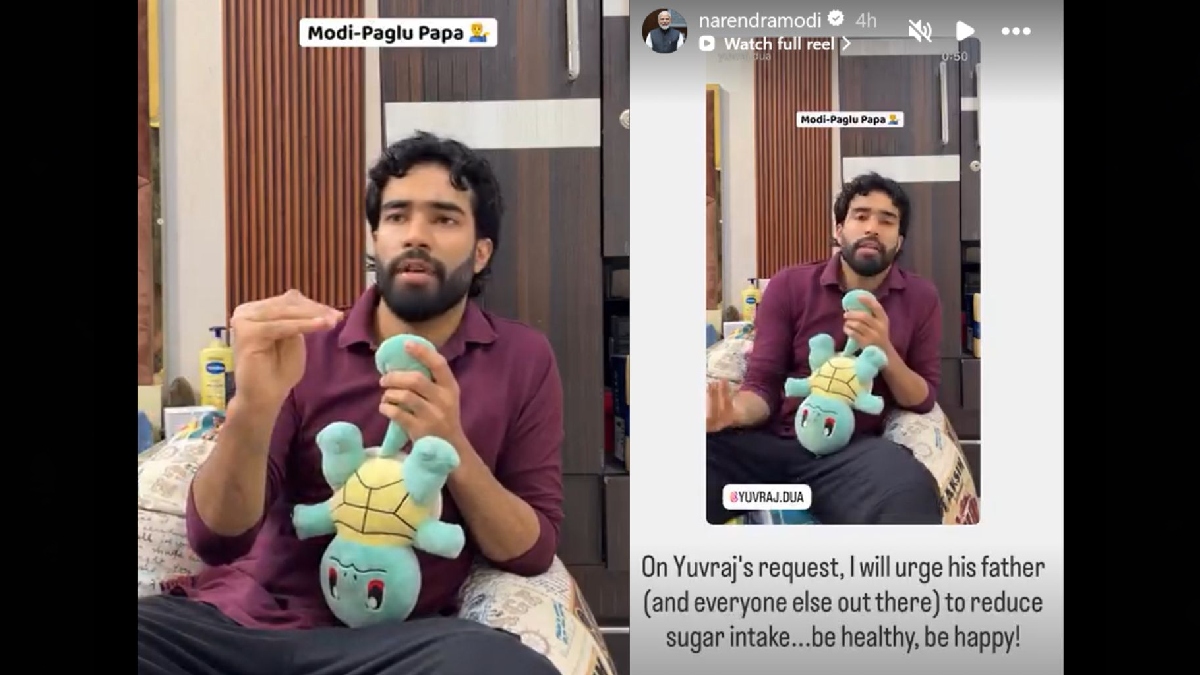Open the three-dot more options menu

pyautogui.click(x=1016, y=31)
